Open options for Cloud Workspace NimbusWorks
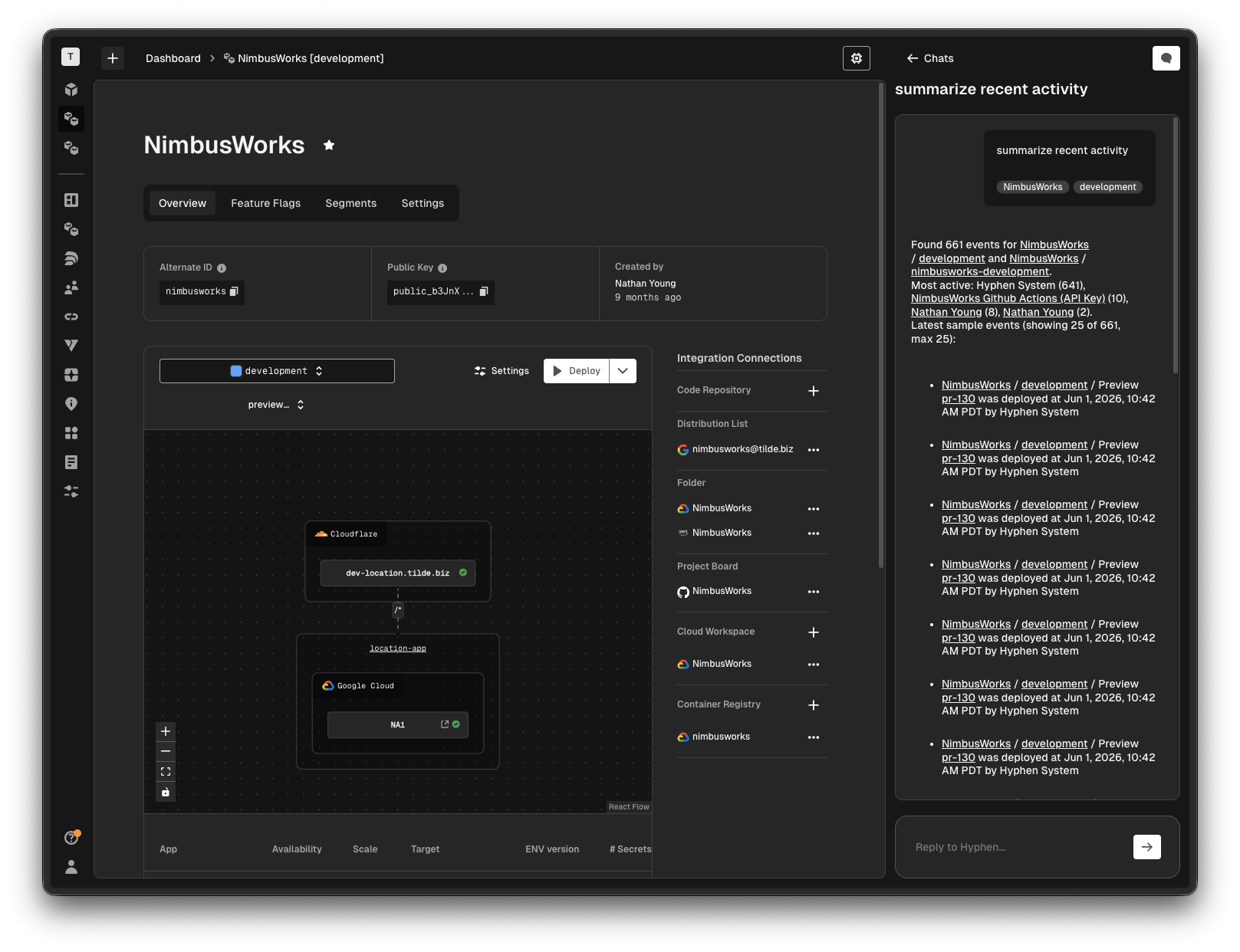 (814, 665)
